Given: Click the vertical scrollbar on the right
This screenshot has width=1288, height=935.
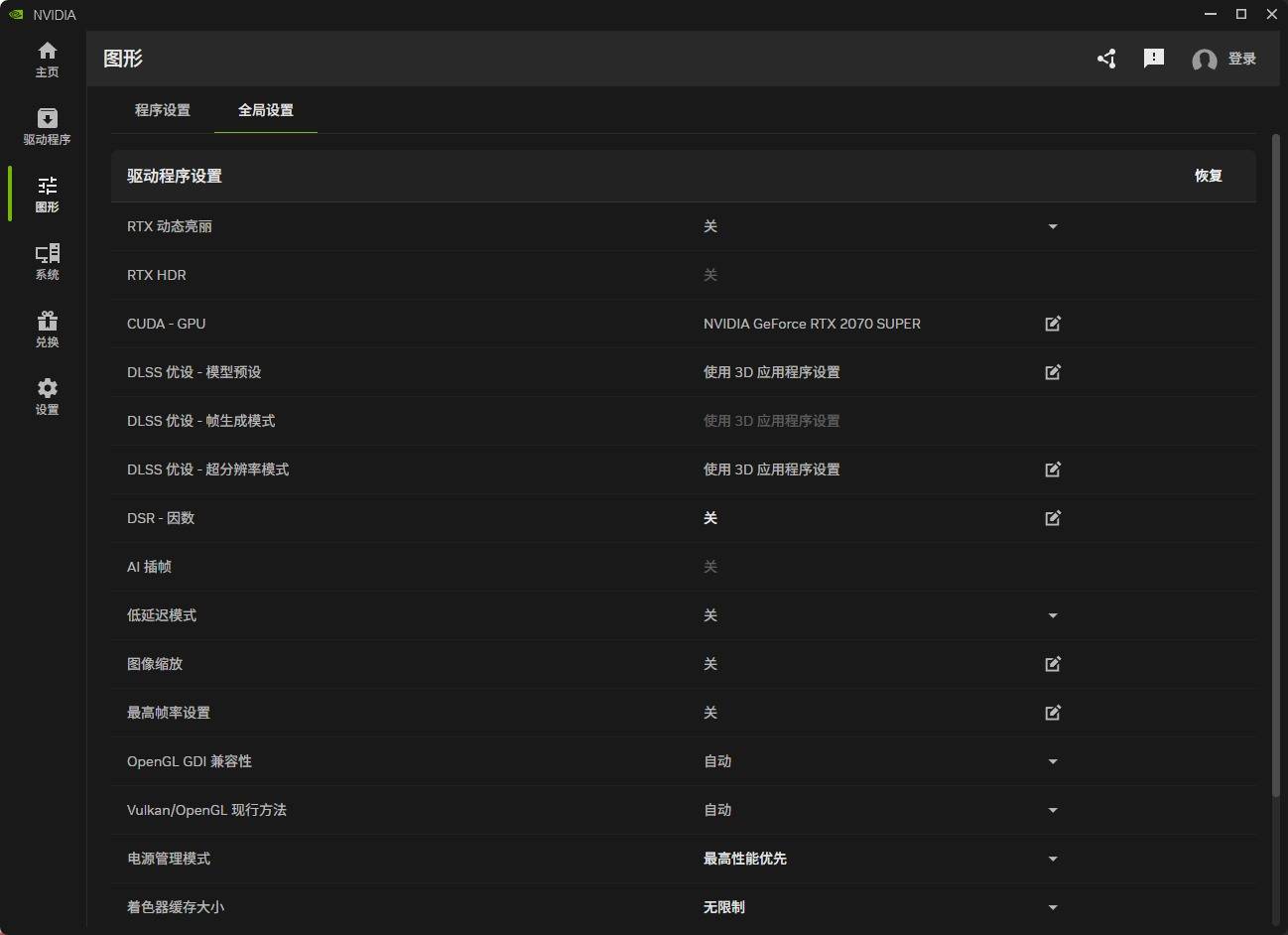Looking at the screenshot, I should click(1276, 467).
